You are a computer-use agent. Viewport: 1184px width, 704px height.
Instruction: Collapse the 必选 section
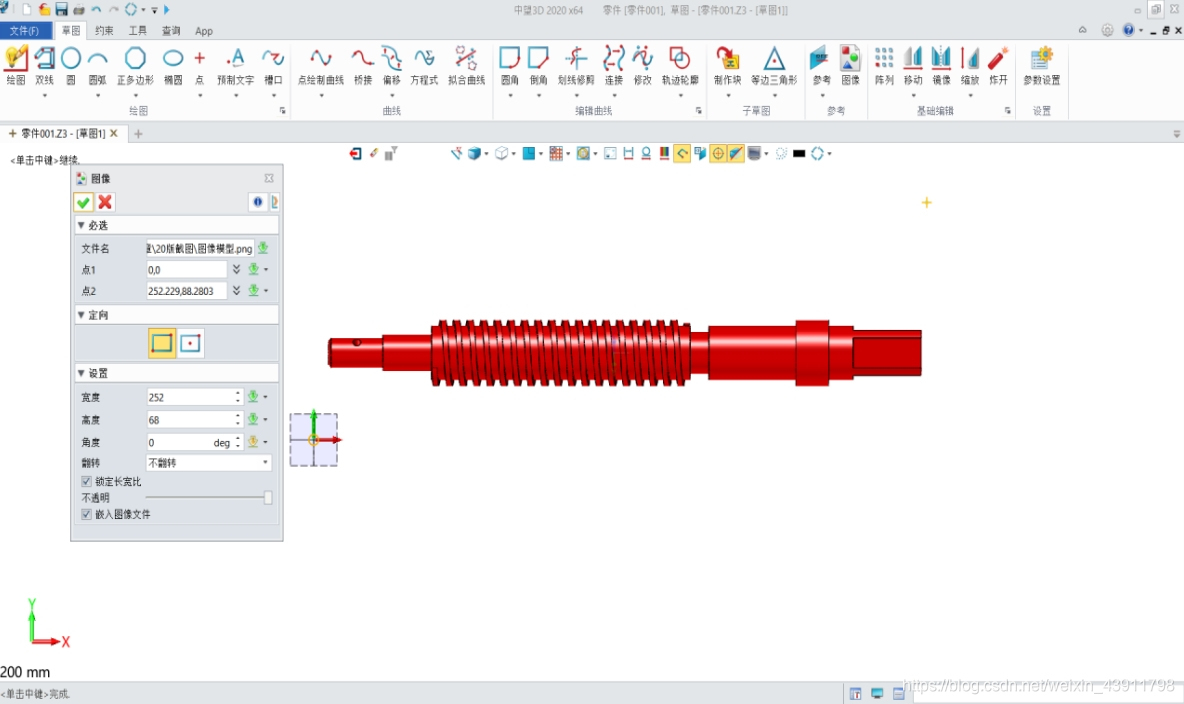point(81,225)
